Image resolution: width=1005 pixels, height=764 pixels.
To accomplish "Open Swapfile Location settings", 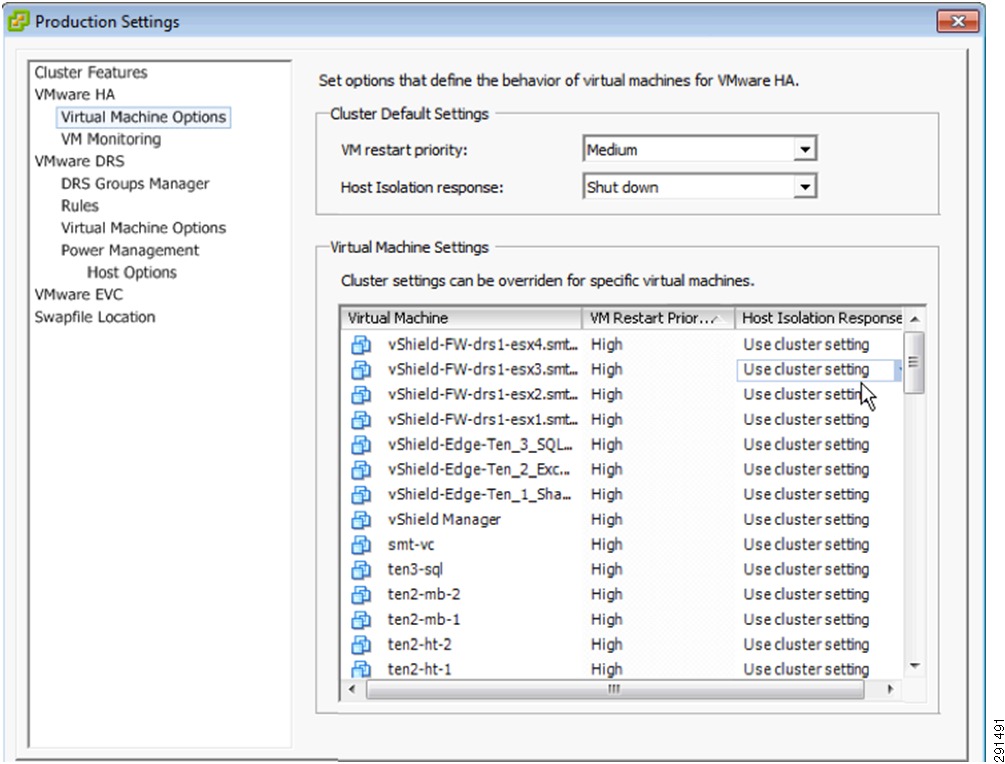I will tap(95, 317).
